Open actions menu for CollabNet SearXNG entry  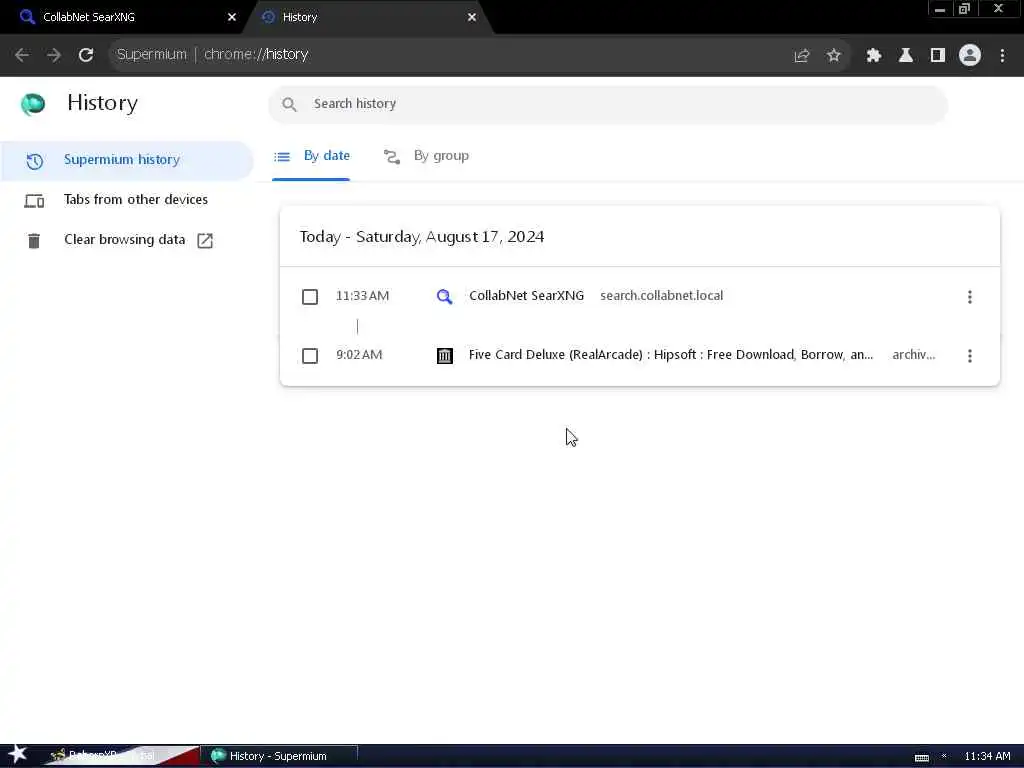point(970,297)
